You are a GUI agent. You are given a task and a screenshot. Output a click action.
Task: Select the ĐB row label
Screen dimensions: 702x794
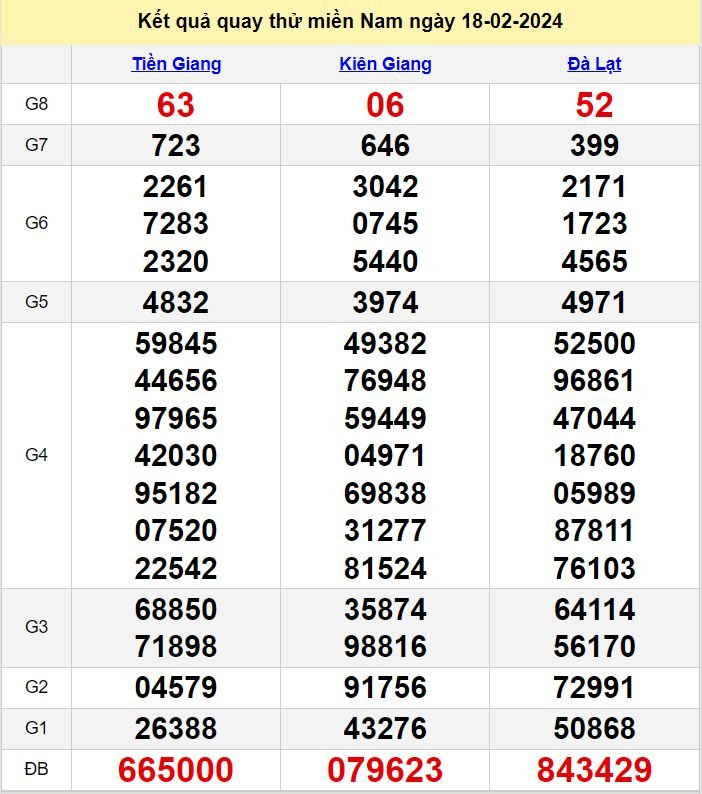[36, 770]
